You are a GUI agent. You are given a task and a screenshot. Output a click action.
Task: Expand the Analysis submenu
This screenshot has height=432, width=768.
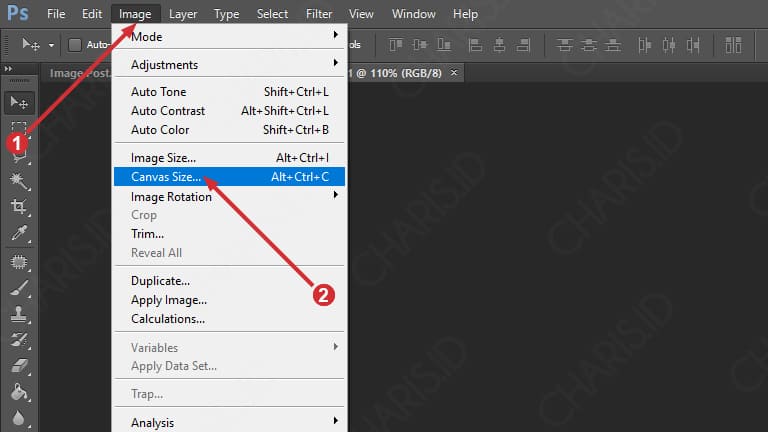336,421
